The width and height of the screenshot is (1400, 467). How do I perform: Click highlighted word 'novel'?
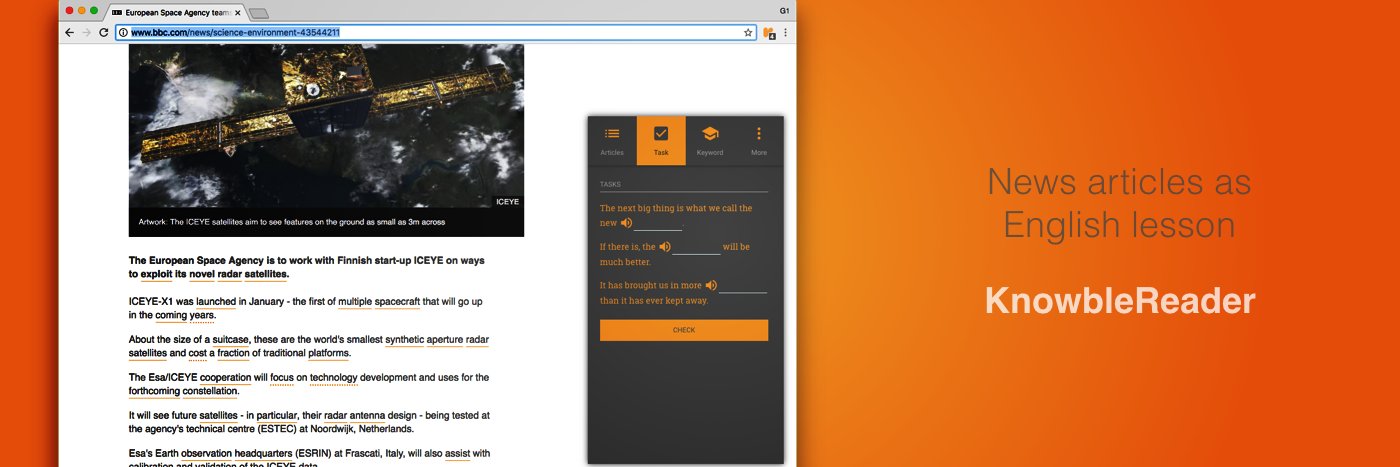[202, 274]
